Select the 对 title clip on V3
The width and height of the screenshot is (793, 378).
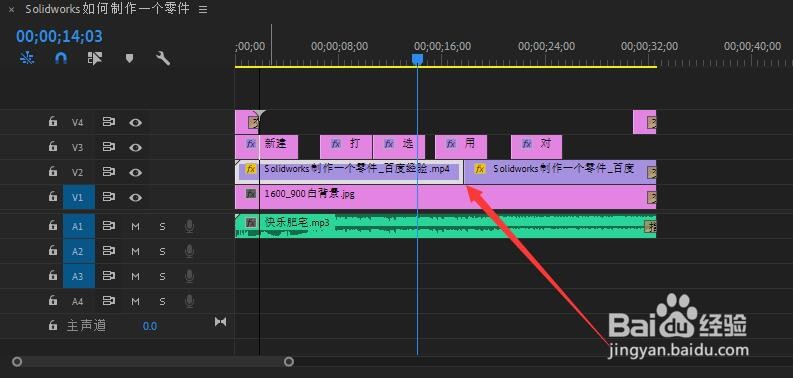536,147
